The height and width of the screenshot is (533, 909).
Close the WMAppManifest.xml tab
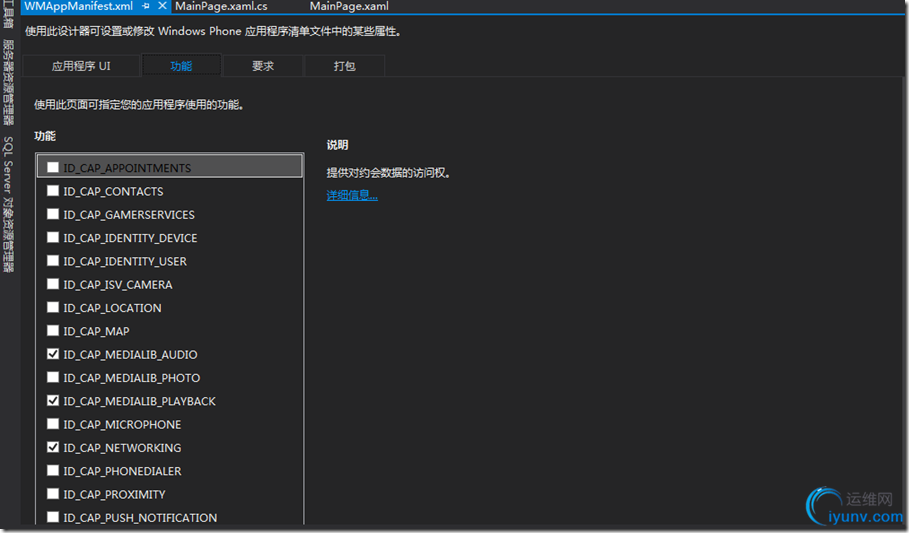[x=162, y=6]
